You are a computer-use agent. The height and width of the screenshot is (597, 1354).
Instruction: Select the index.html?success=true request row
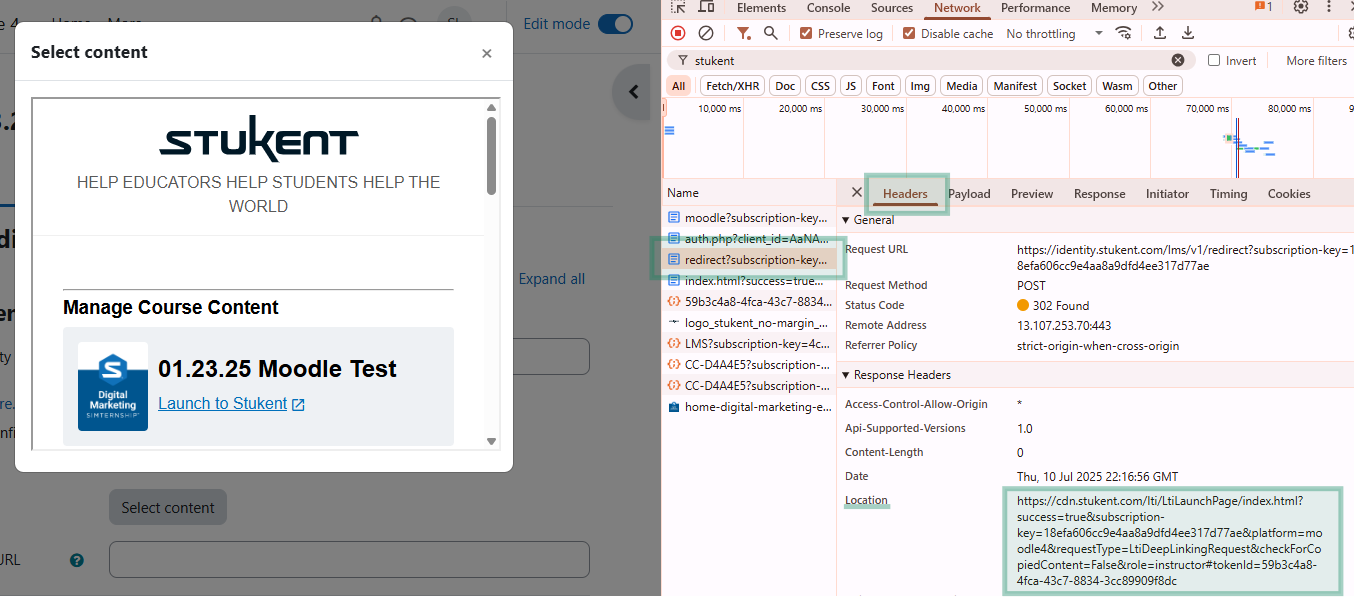(x=749, y=281)
